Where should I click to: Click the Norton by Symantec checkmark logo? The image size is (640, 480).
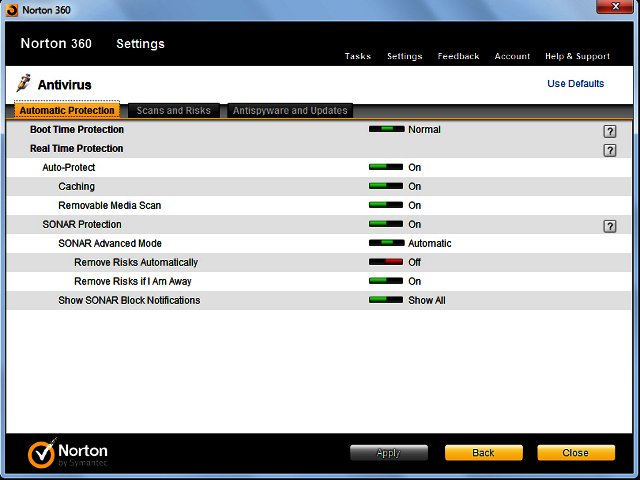point(42,453)
